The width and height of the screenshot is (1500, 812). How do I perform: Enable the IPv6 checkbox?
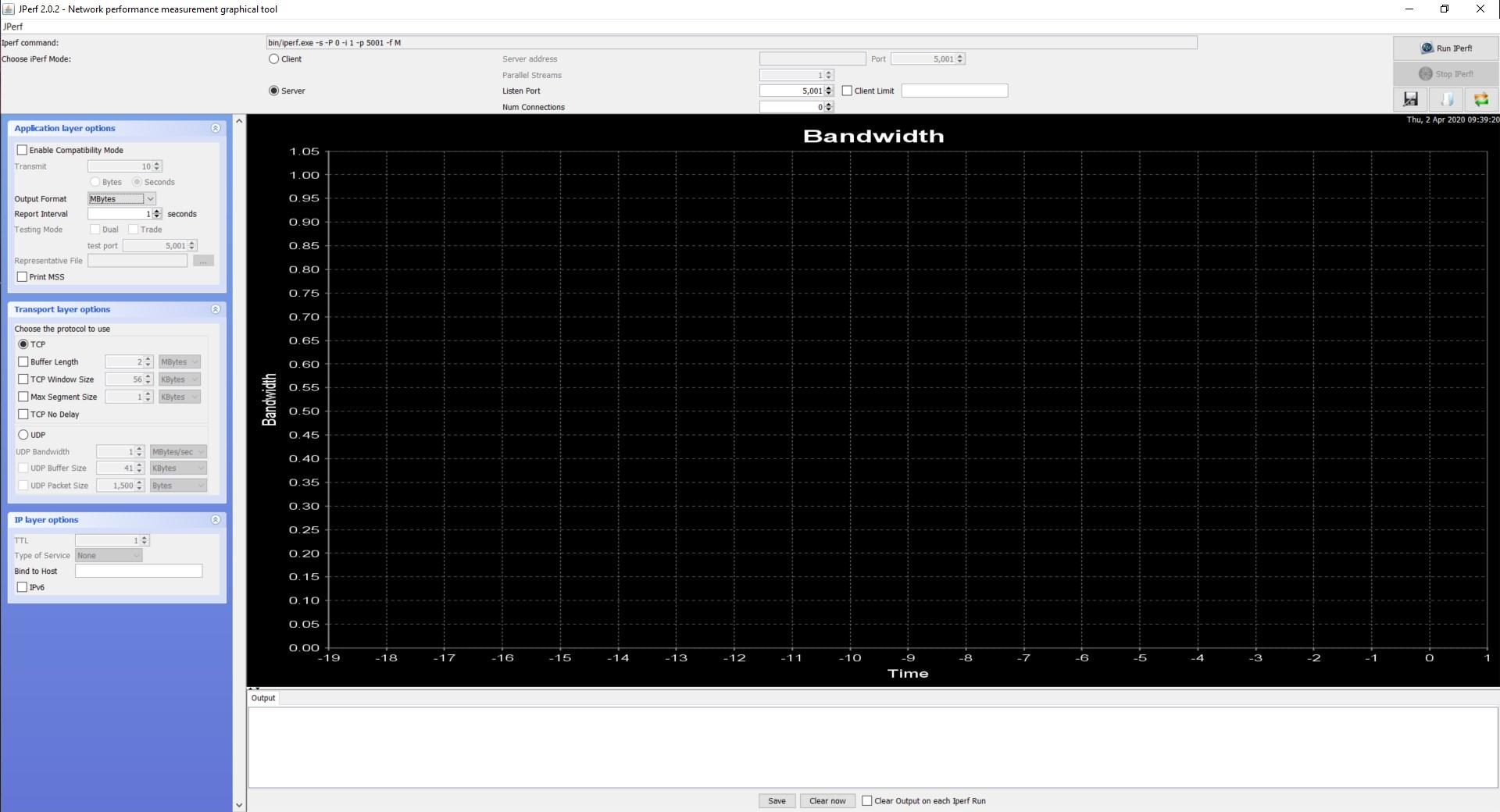22,587
